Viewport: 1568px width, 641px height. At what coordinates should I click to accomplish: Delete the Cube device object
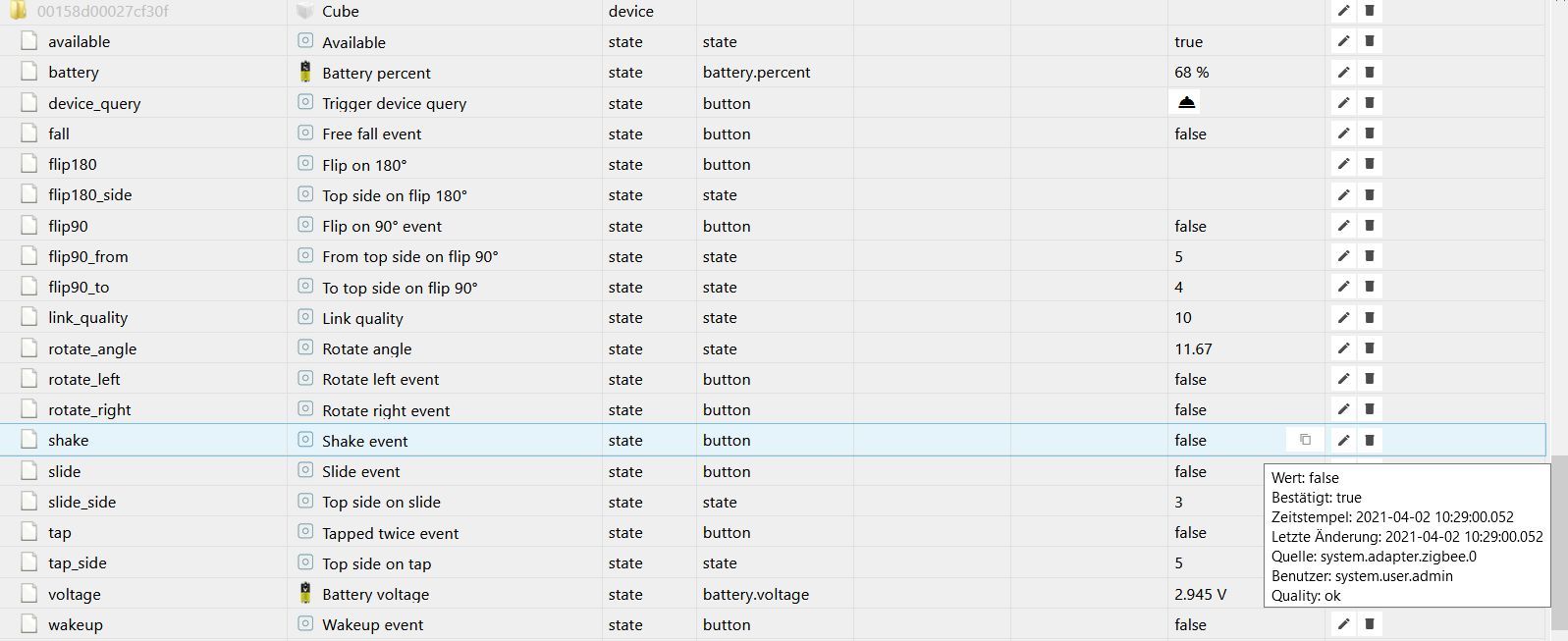pos(1370,11)
